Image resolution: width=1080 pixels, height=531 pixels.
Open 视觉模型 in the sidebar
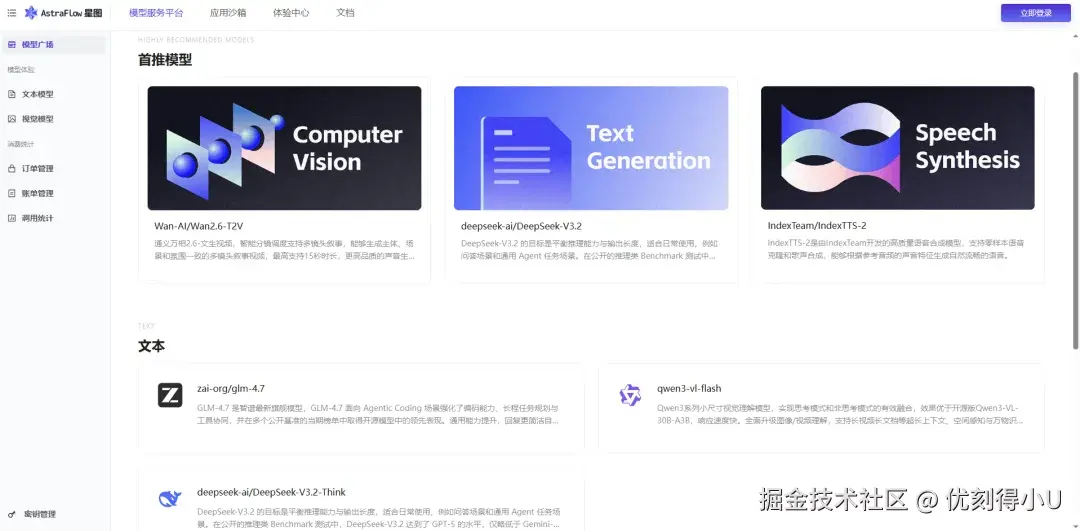(38, 119)
